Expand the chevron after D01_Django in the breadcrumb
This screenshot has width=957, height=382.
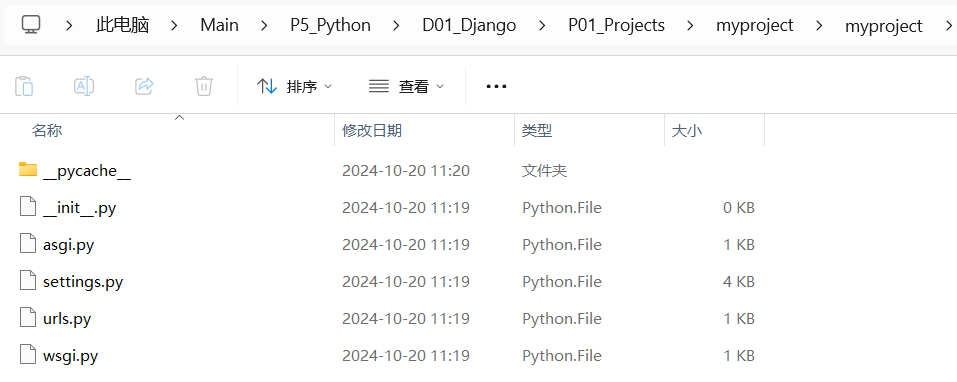[542, 25]
